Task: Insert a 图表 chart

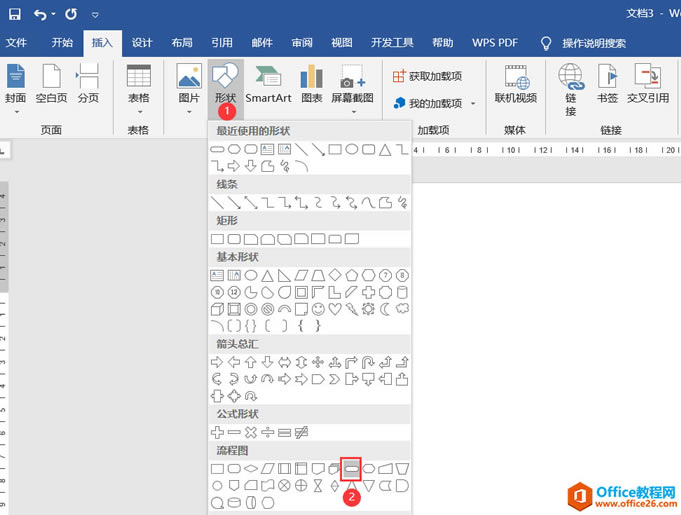Action: pyautogui.click(x=311, y=84)
